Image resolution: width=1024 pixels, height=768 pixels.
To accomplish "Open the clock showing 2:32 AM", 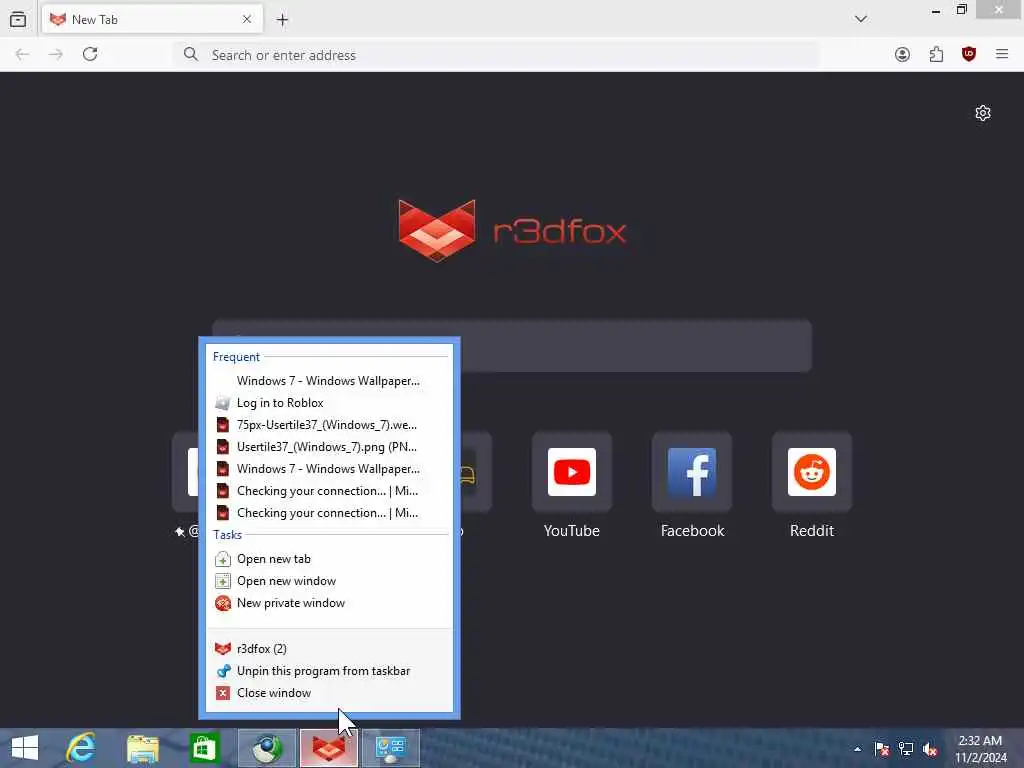I will [x=980, y=749].
